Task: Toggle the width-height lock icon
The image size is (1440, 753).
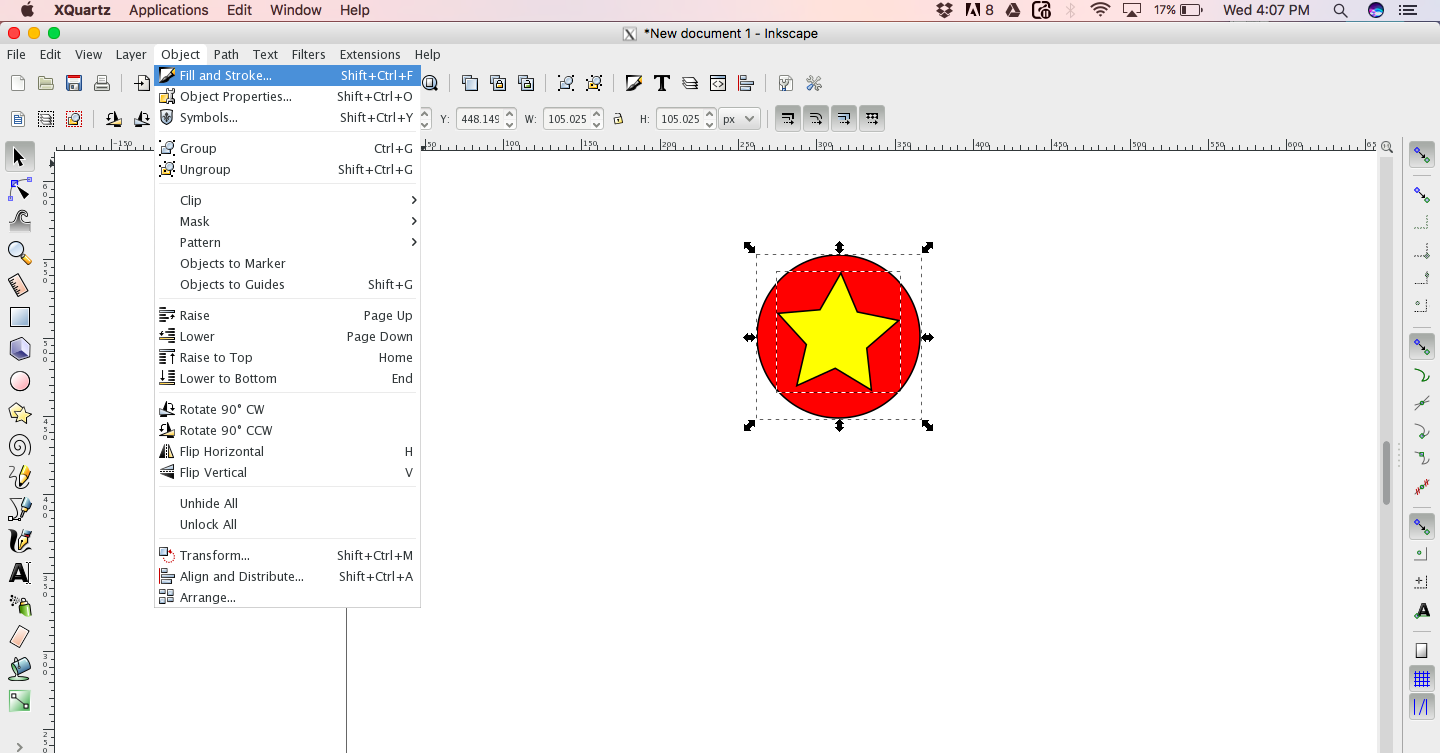Action: click(618, 119)
